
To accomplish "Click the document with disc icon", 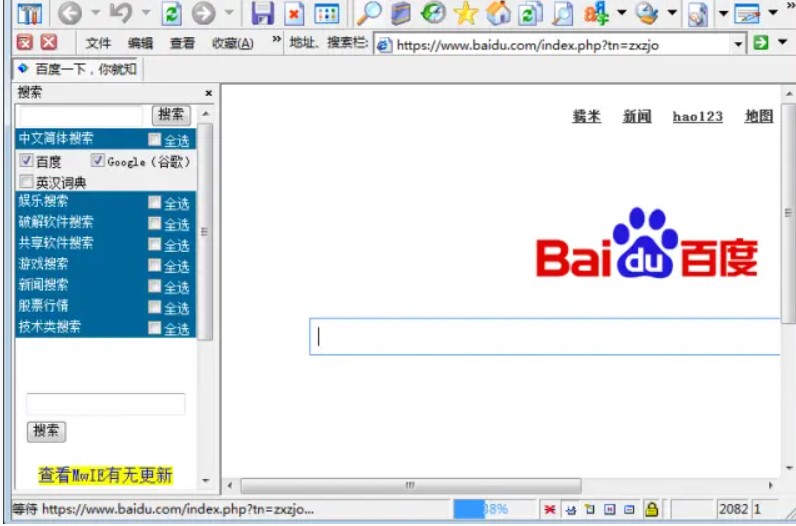I will 698,14.
